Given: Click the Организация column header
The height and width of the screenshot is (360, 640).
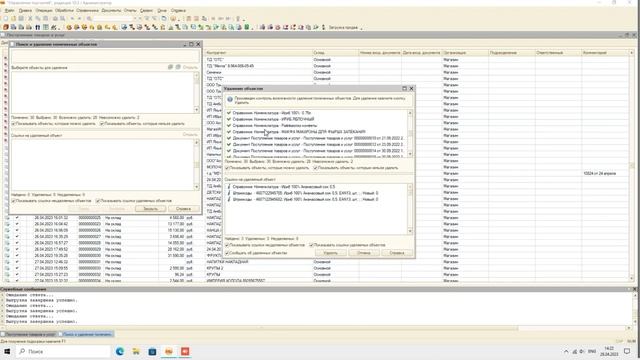Looking at the screenshot, I should point(465,53).
